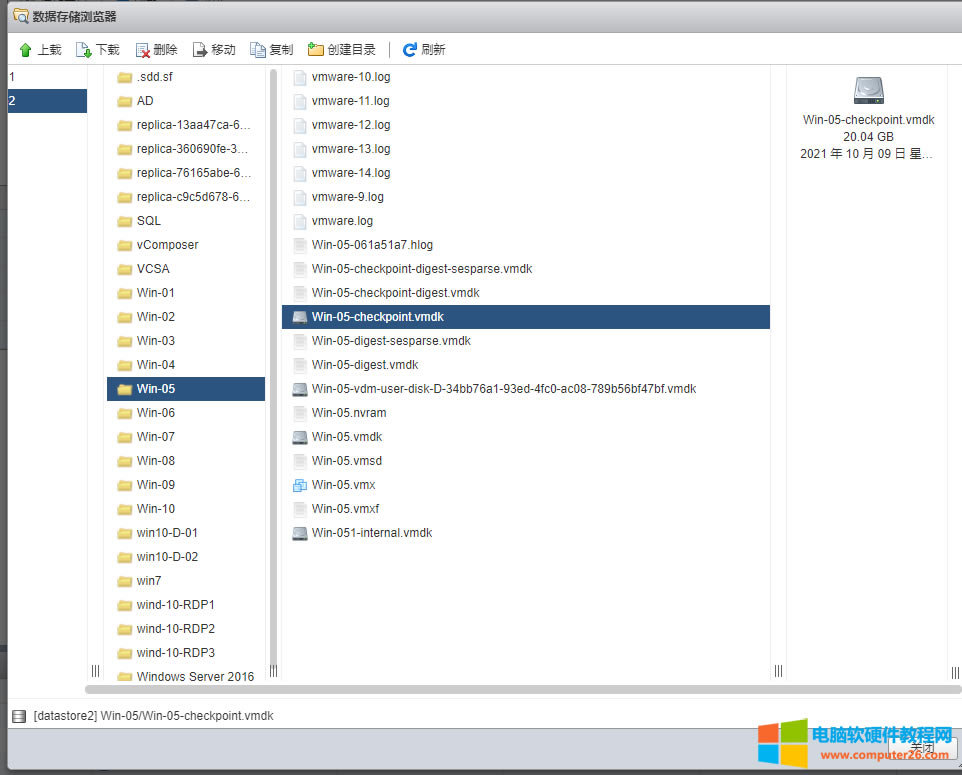The width and height of the screenshot is (962, 775).
Task: Open the Win-06 folder
Action: click(x=155, y=413)
